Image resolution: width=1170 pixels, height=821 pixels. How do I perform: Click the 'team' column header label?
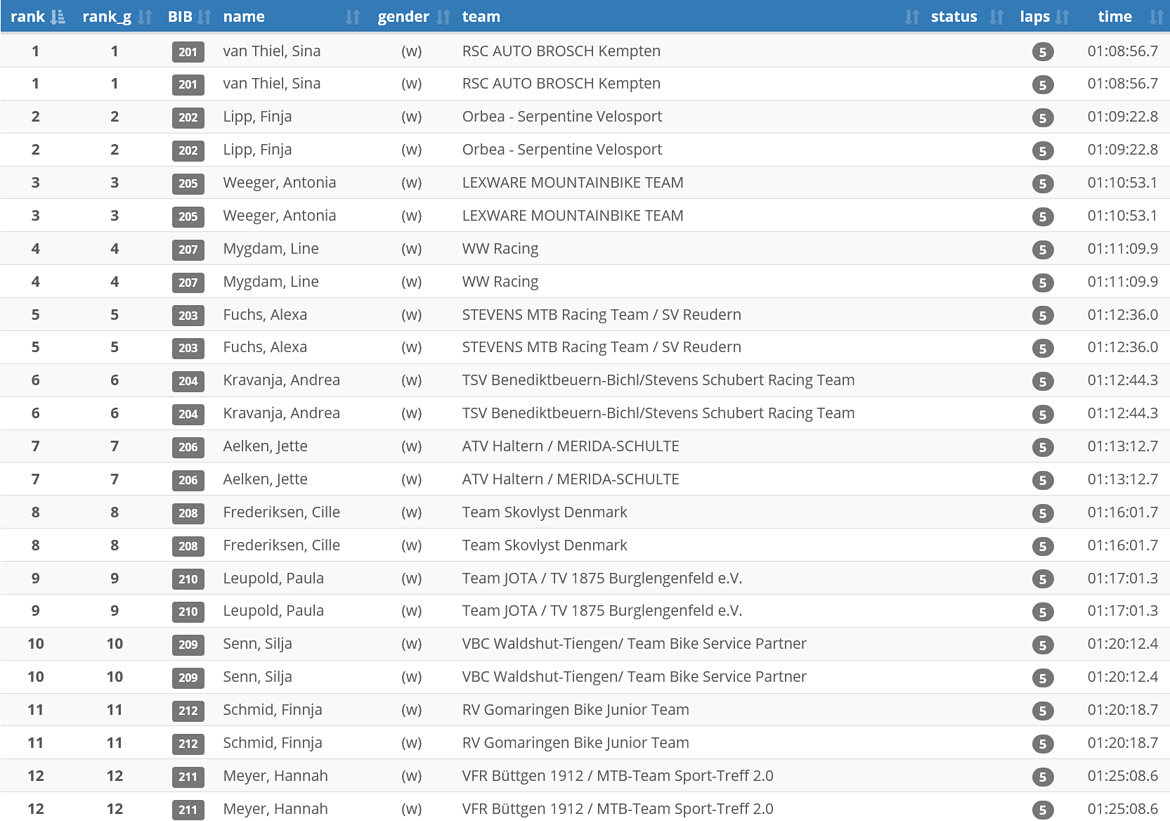click(481, 16)
